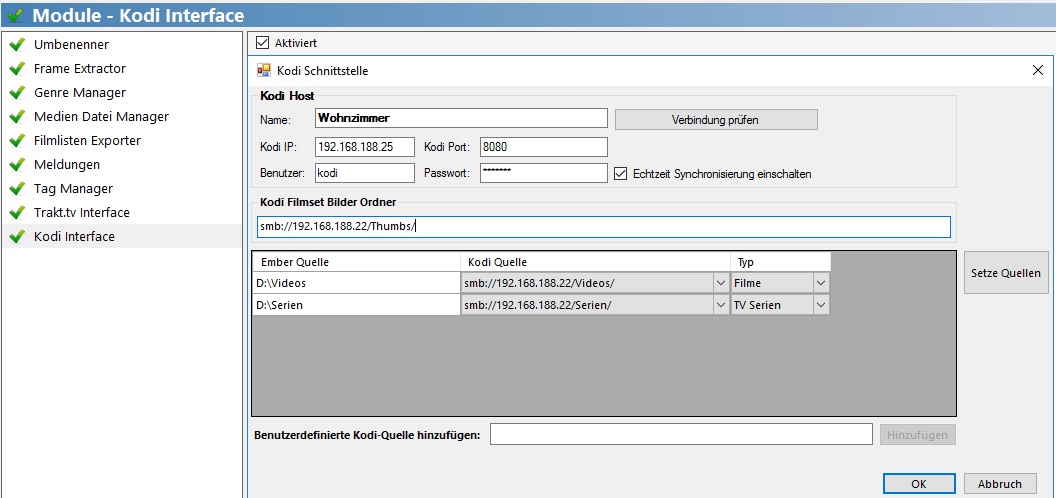Click the Kodi Quelle column header
This screenshot has width=1056, height=498.
[x=595, y=262]
